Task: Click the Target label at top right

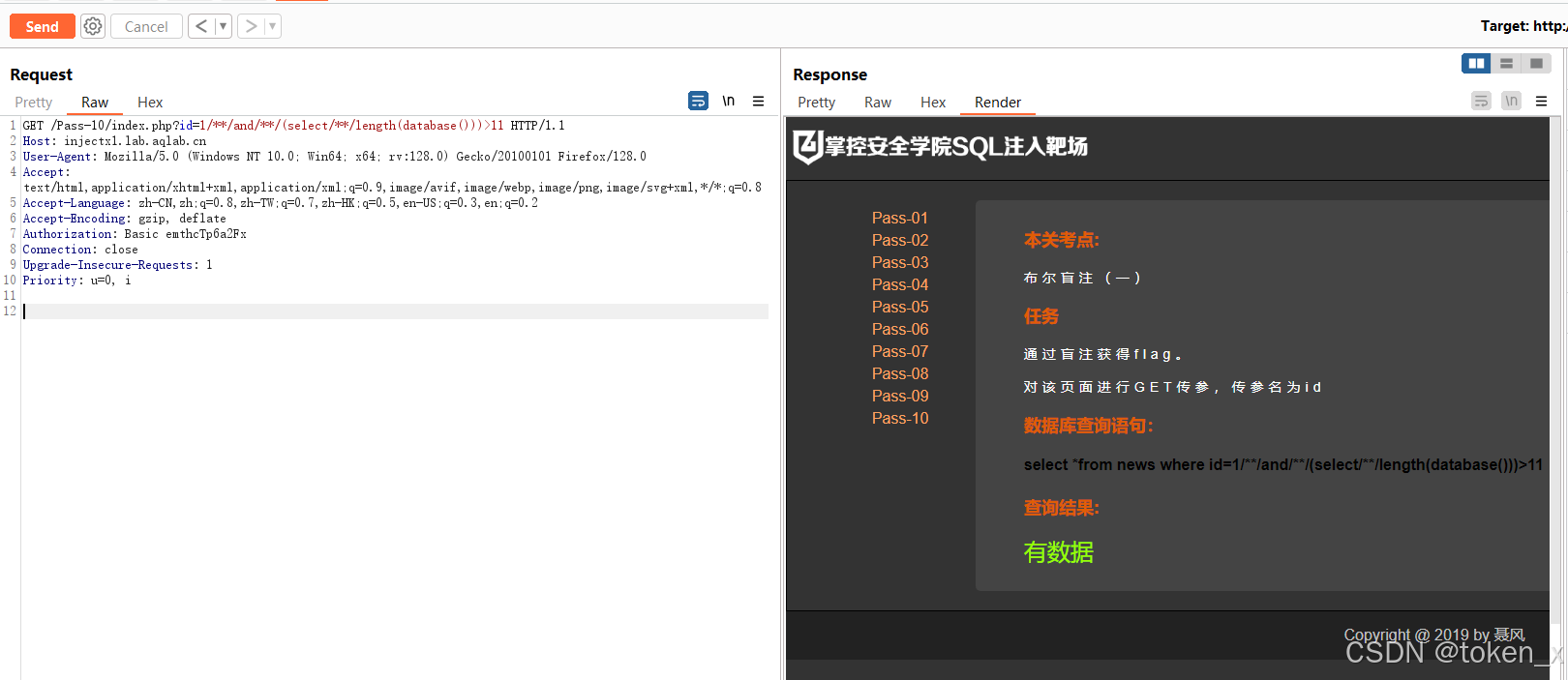Action: [x=1523, y=26]
